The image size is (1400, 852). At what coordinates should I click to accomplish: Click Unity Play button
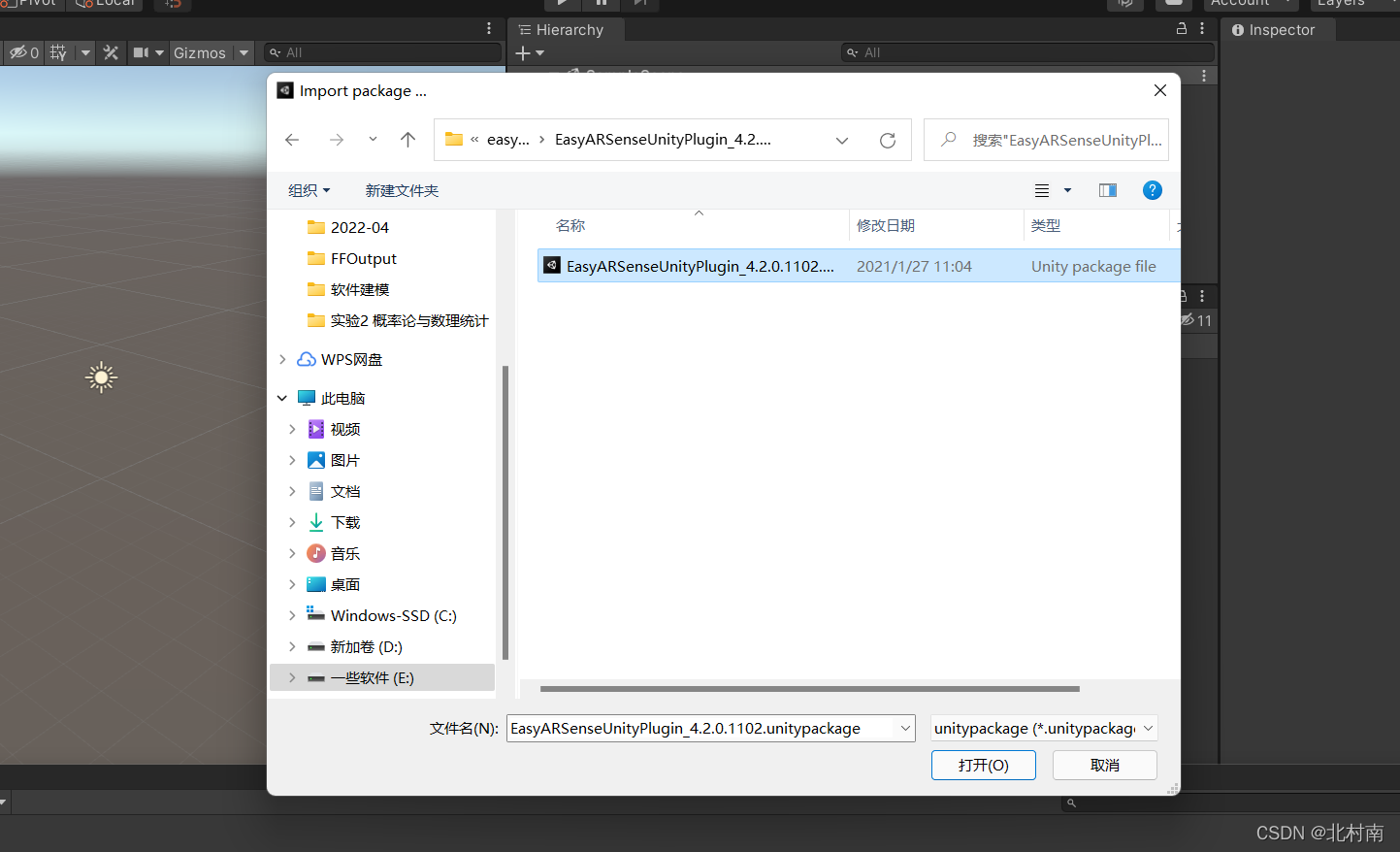pos(562,3)
